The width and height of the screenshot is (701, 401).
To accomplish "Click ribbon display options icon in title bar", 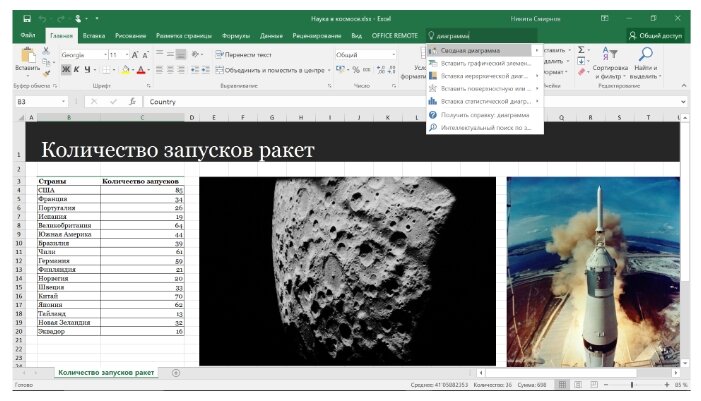I will [604, 18].
